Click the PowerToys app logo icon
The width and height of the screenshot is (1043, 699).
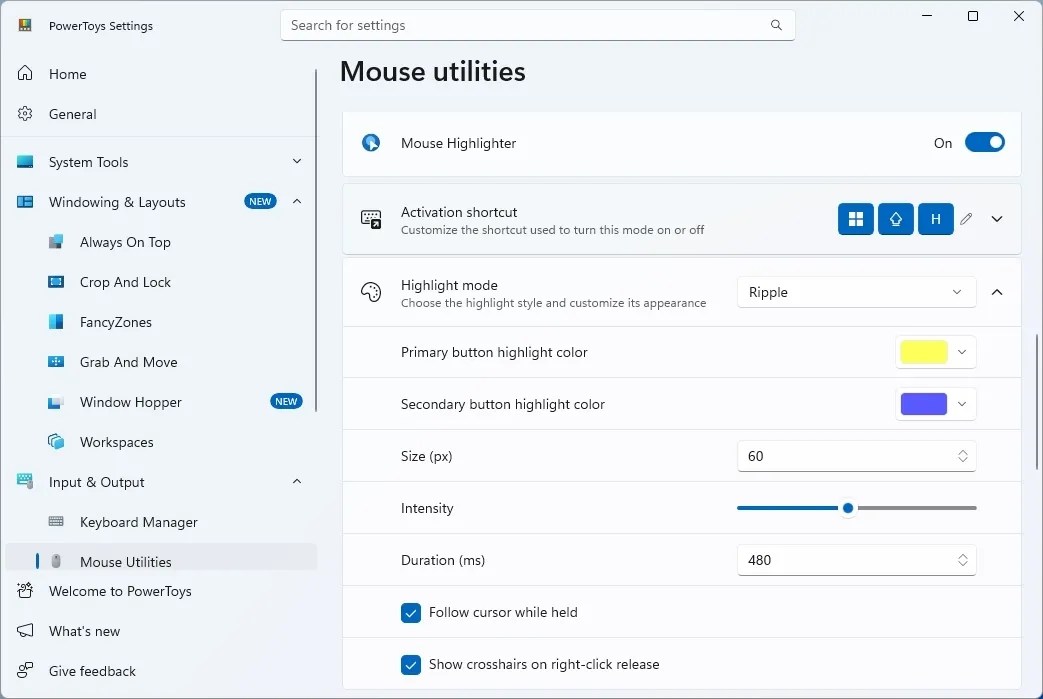(x=25, y=25)
